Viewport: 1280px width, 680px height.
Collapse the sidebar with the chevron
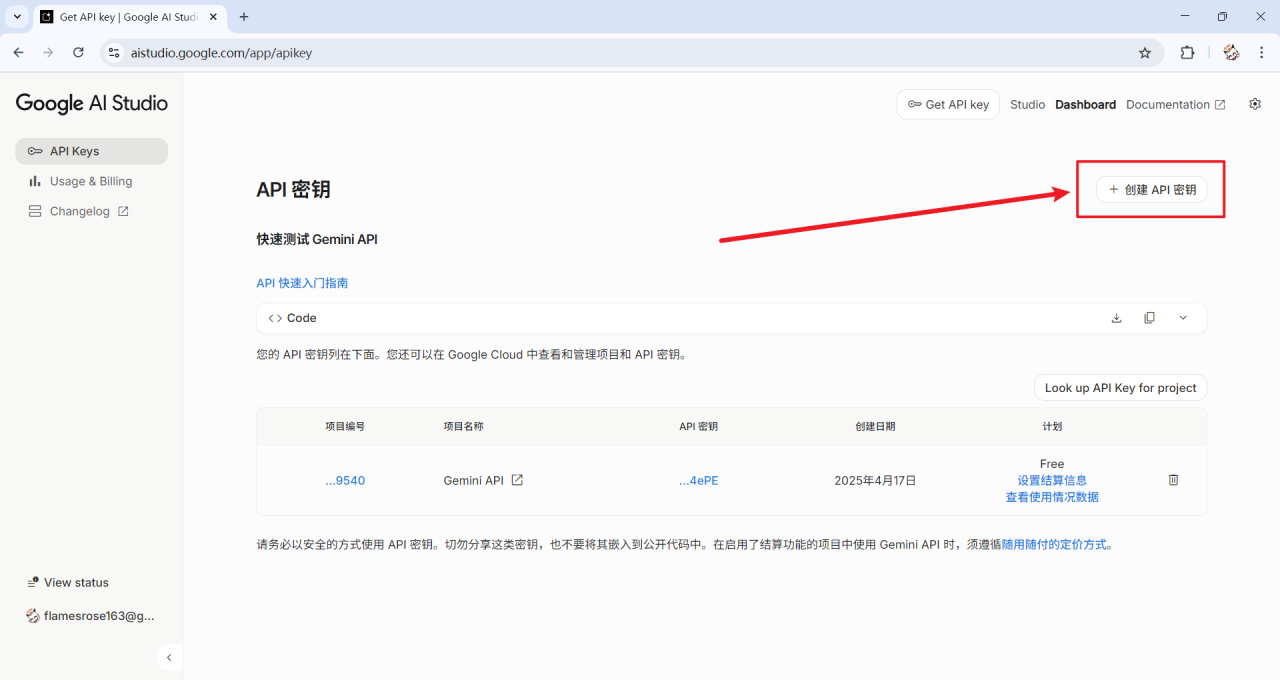(169, 657)
